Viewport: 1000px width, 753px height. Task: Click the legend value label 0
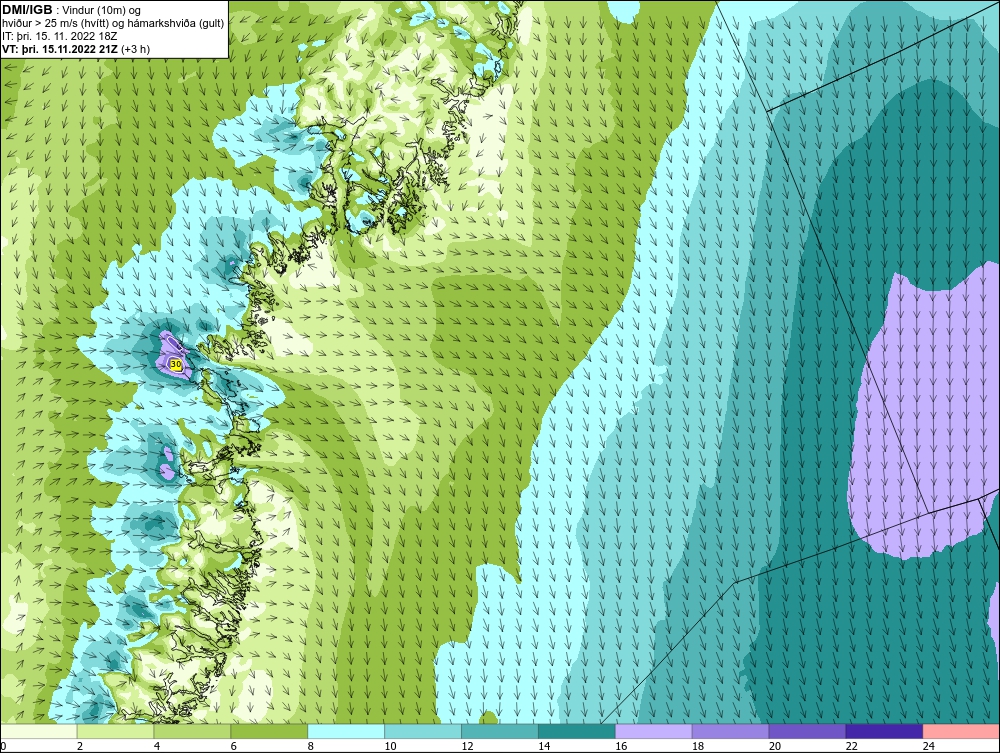coord(3,746)
